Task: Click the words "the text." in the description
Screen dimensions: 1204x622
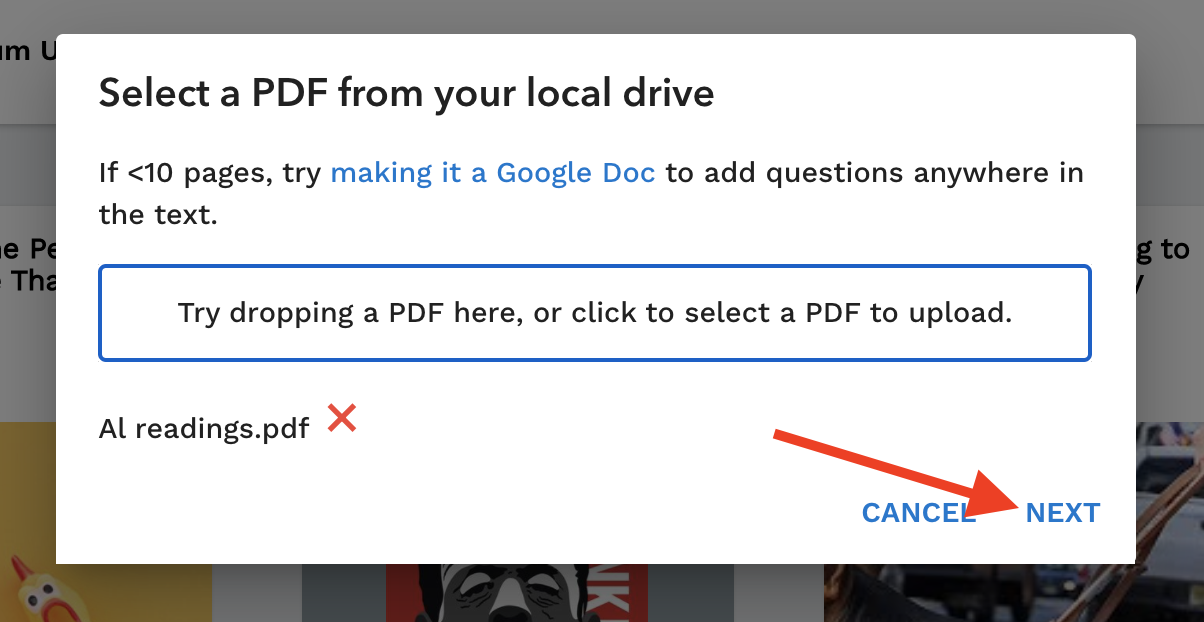Action: [158, 214]
